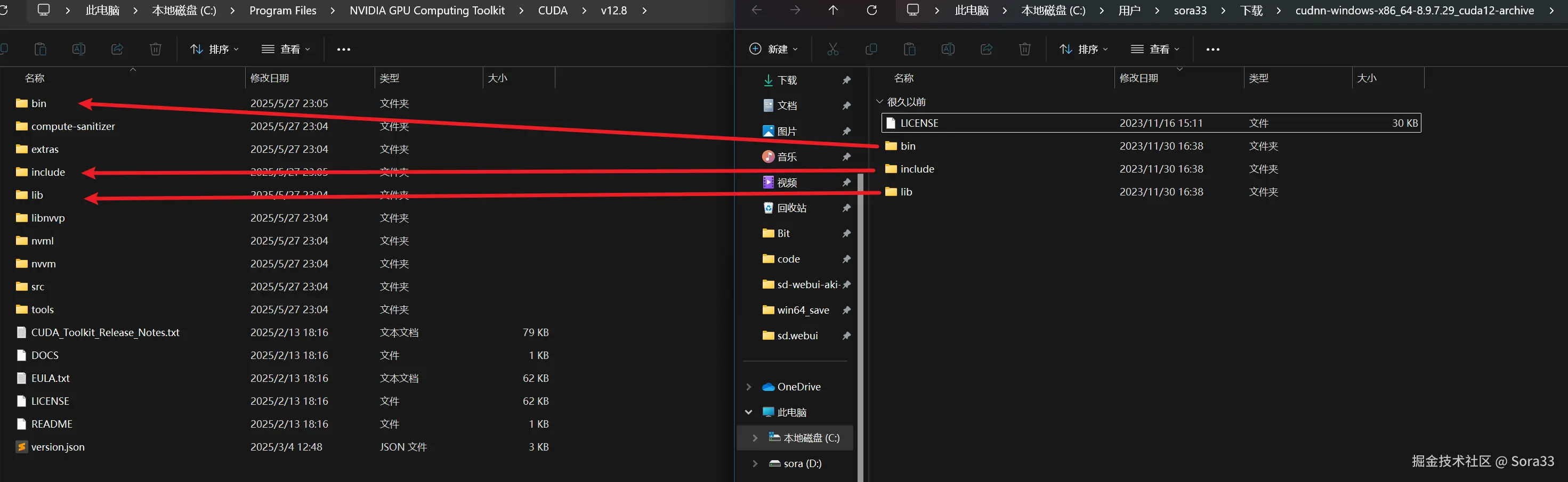Viewport: 1568px width, 482px height.
Task: Expand OneDrive in the navigation tree
Action: pyautogui.click(x=749, y=387)
